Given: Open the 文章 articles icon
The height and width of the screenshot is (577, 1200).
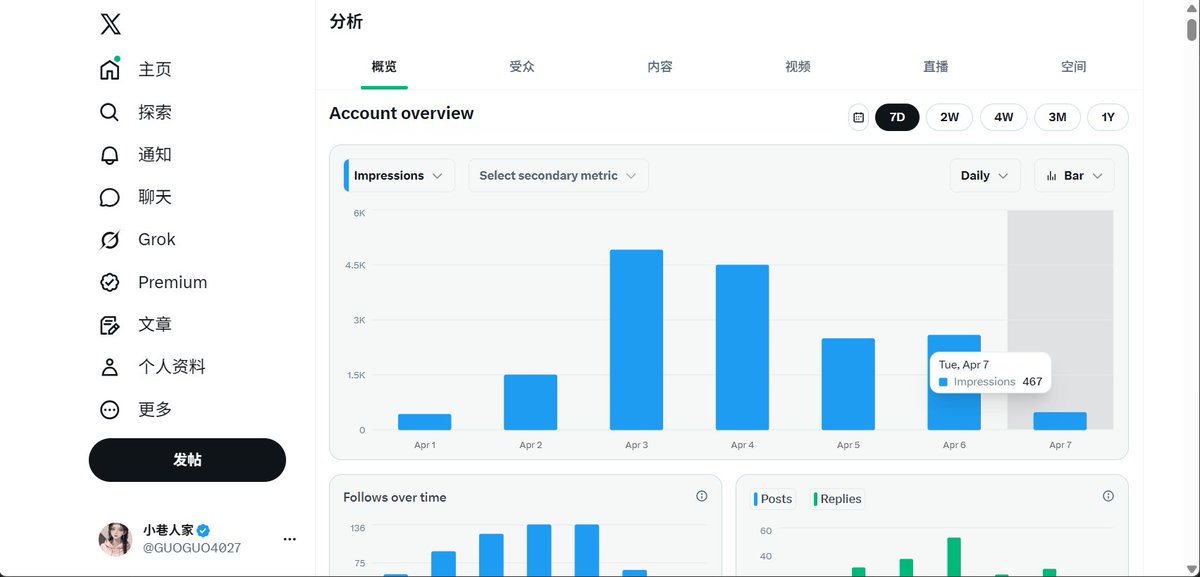Looking at the screenshot, I should tap(110, 323).
